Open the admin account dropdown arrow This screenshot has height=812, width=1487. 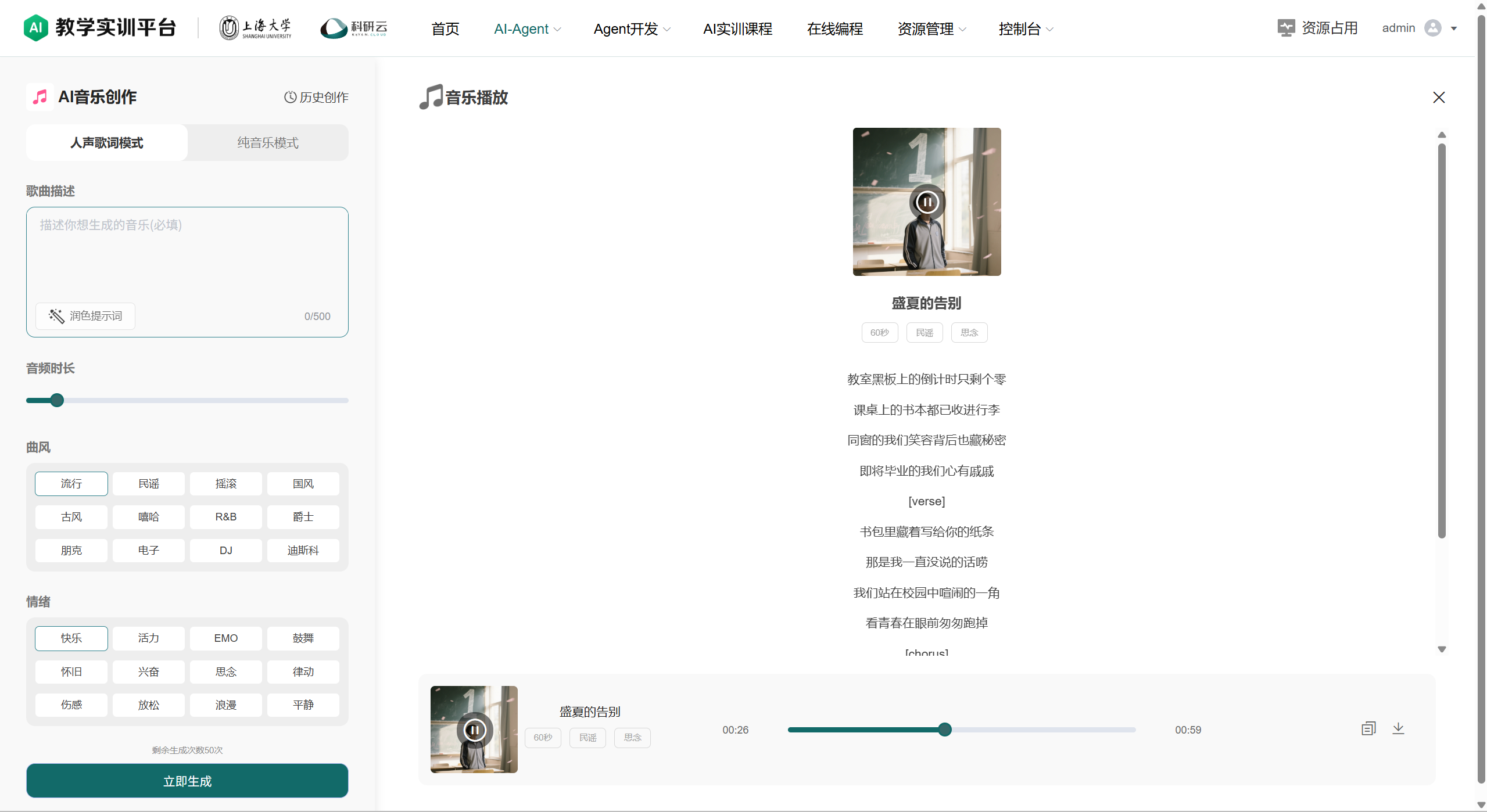(1454, 28)
